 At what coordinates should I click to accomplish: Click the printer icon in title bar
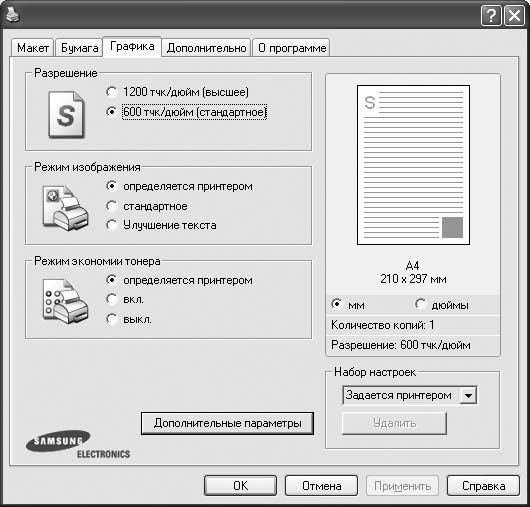(13, 15)
